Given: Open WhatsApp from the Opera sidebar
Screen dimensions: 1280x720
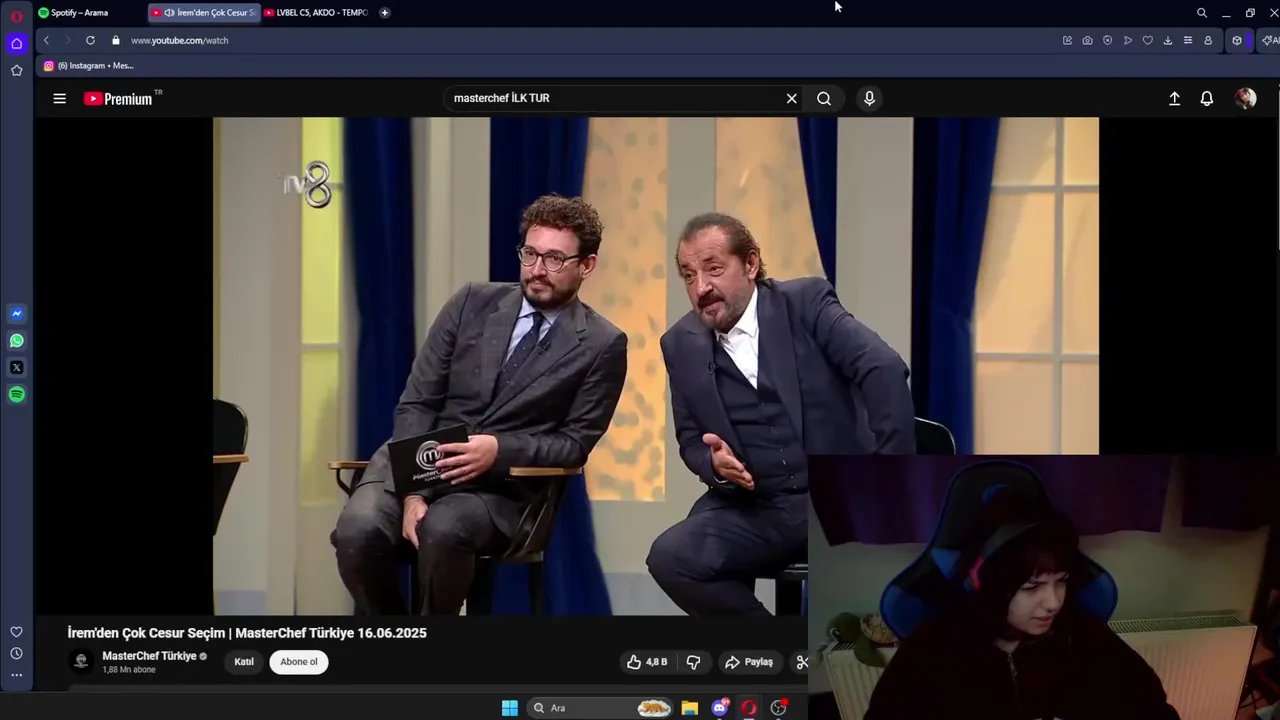Looking at the screenshot, I should [x=16, y=341].
